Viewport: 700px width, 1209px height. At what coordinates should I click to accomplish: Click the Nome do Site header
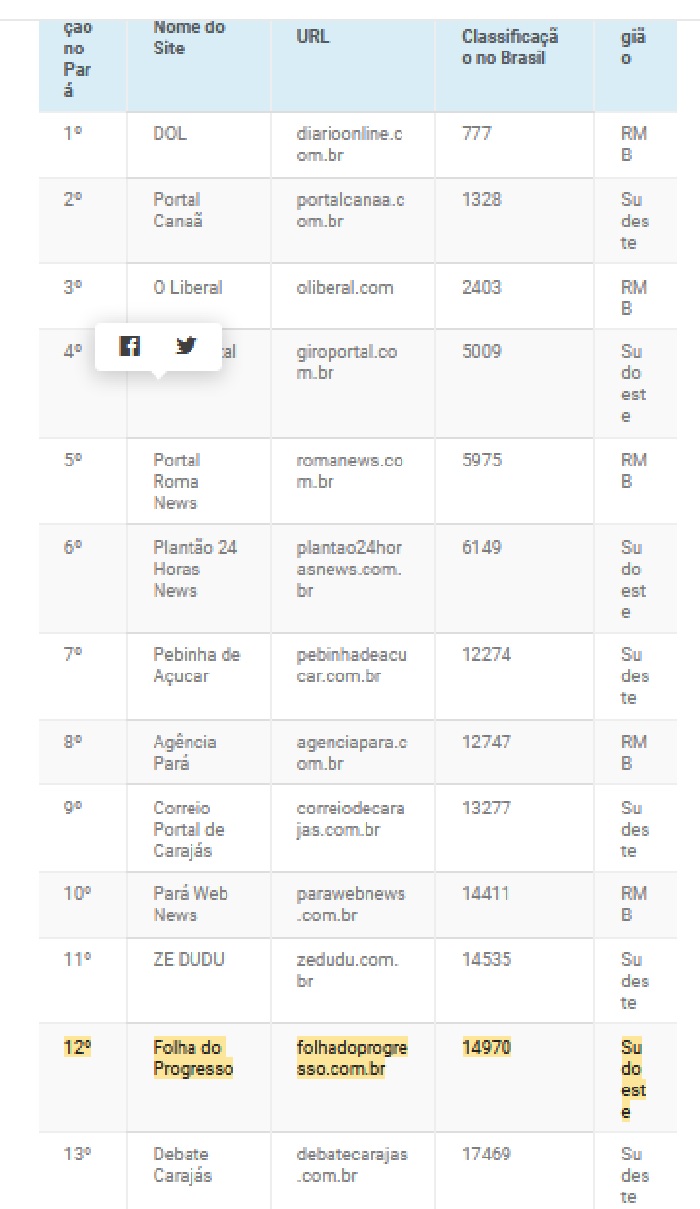(x=189, y=37)
